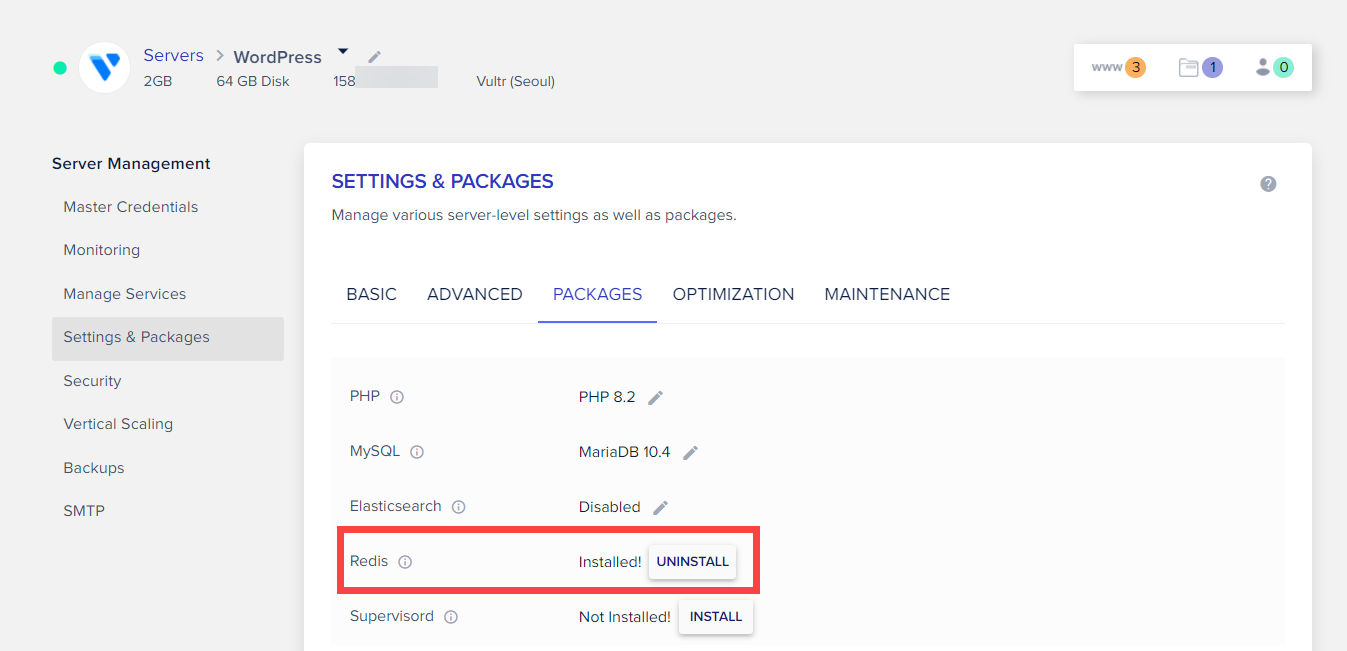View the Supervisord info tooltip icon
The image size is (1347, 651).
click(x=450, y=616)
